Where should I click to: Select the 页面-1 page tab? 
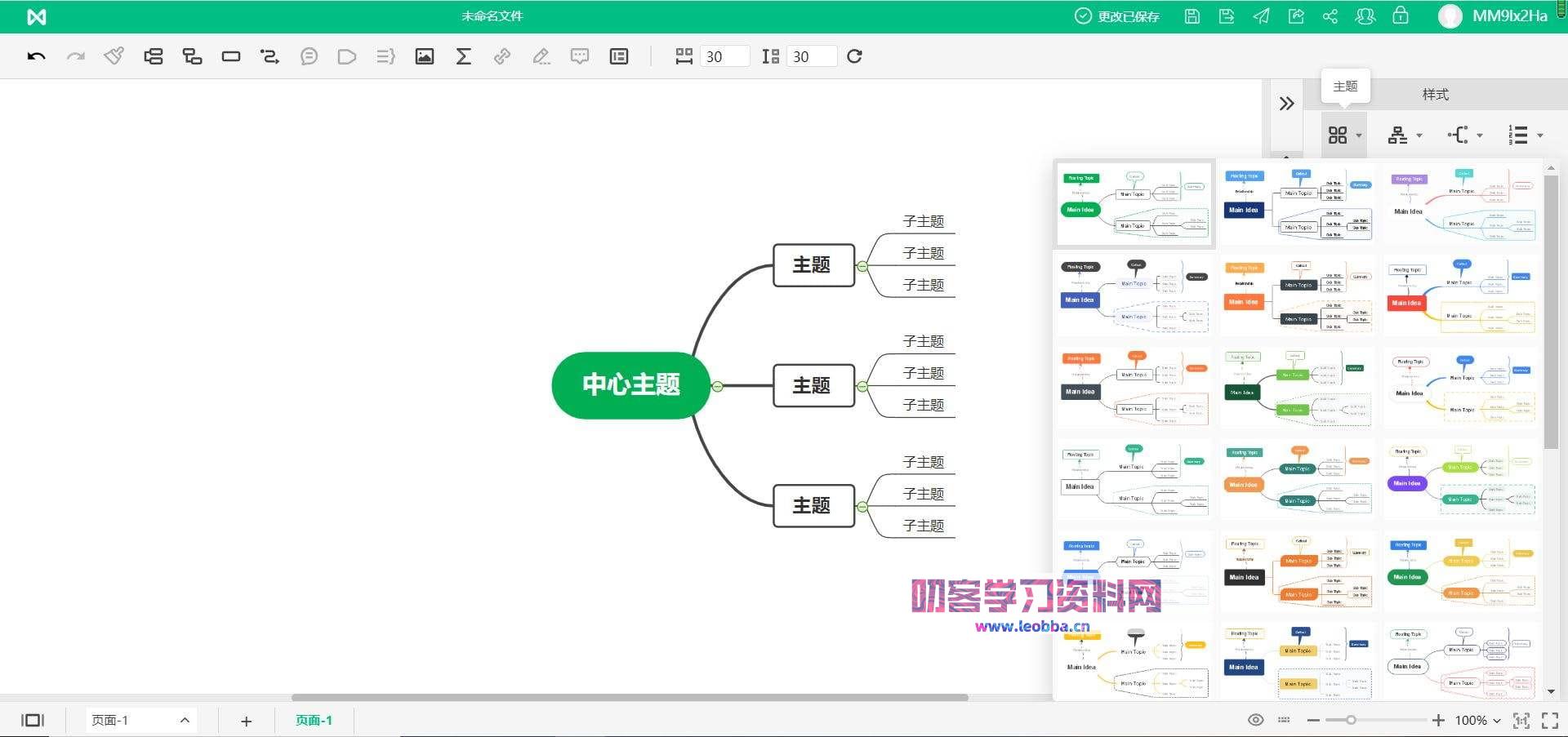pyautogui.click(x=313, y=720)
